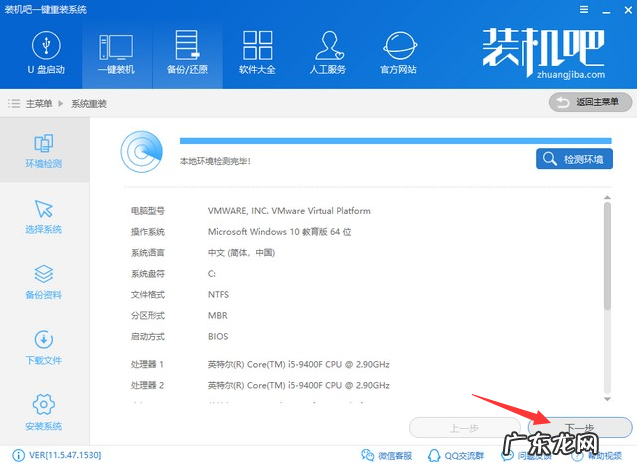The image size is (637, 473).
Task: Open the hamburger menu in title bar
Action: click(x=584, y=9)
